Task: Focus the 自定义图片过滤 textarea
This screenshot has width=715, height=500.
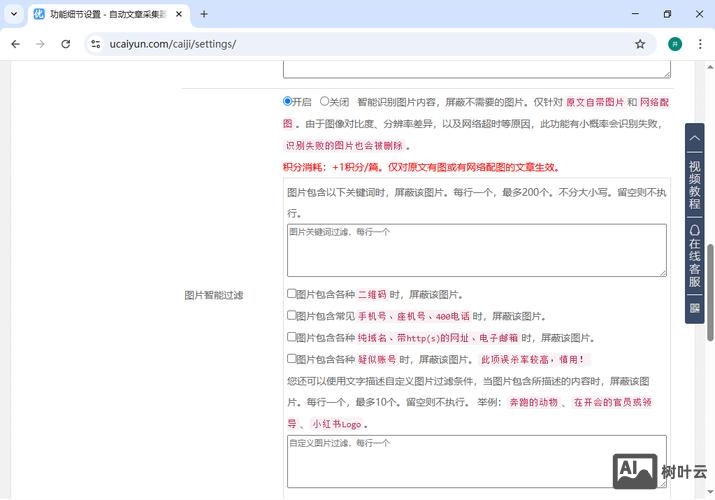Action: pyautogui.click(x=477, y=461)
